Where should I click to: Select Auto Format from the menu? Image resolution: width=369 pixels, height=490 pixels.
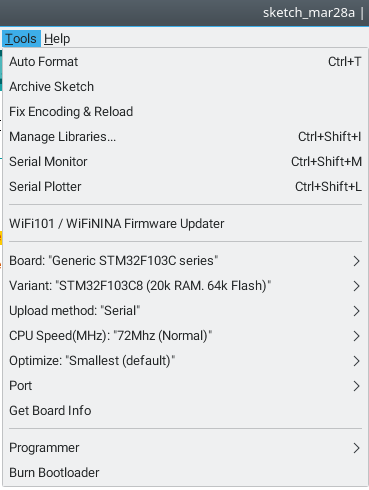click(x=185, y=62)
